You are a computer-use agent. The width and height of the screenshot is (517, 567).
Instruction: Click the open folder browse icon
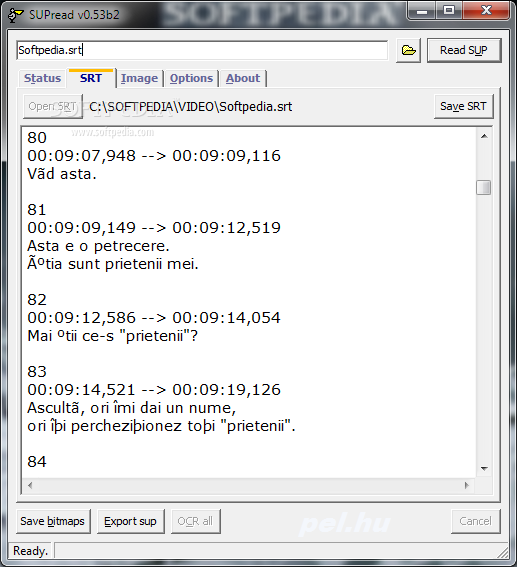pos(408,50)
